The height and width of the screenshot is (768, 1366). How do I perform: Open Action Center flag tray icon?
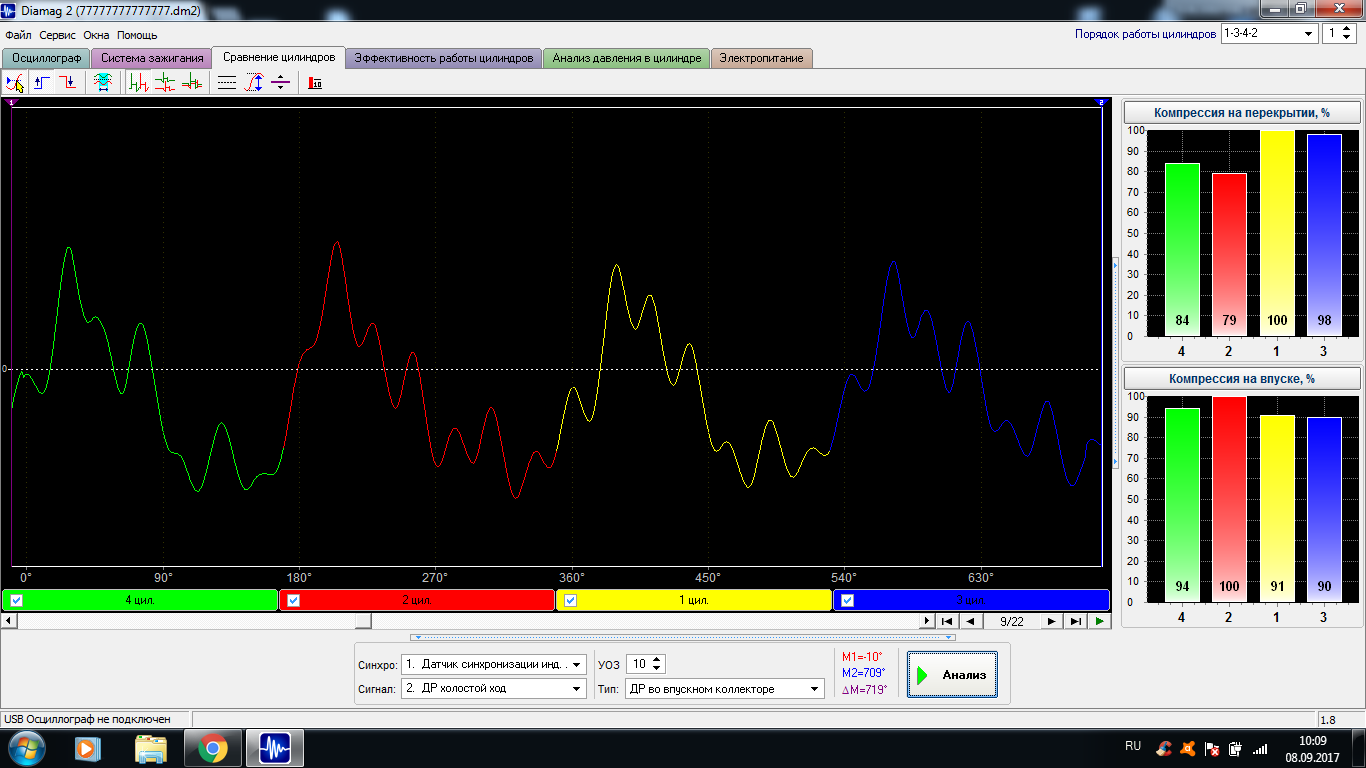1211,748
